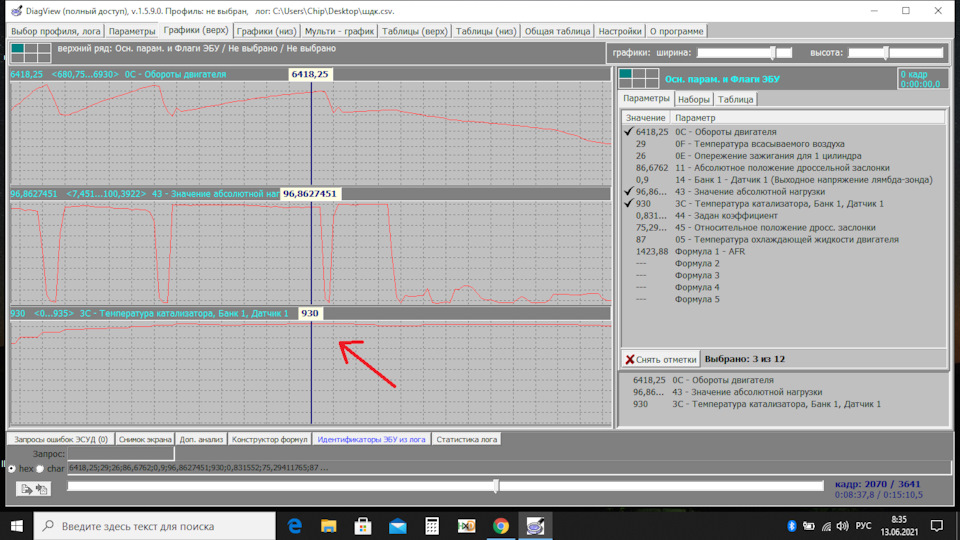
Task: Click into Запрос input field
Action: (121, 454)
